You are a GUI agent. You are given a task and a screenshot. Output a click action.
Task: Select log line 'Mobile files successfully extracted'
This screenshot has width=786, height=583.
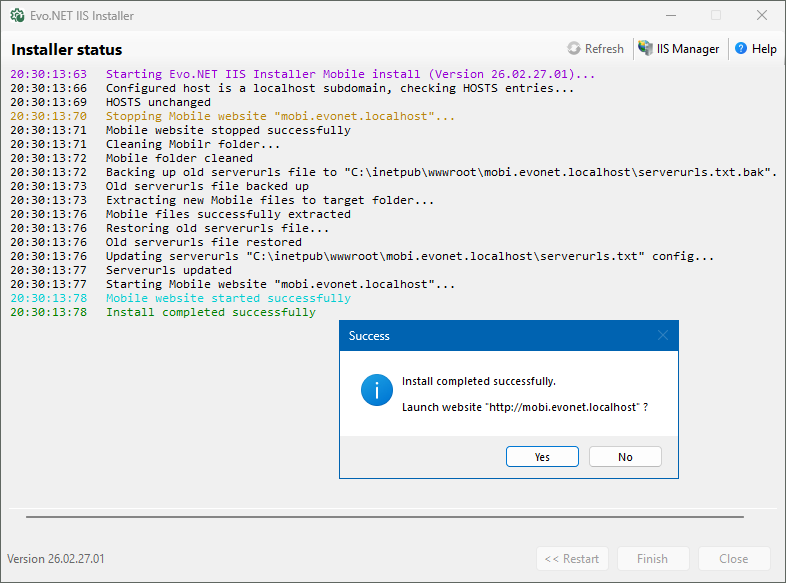[x=228, y=215]
